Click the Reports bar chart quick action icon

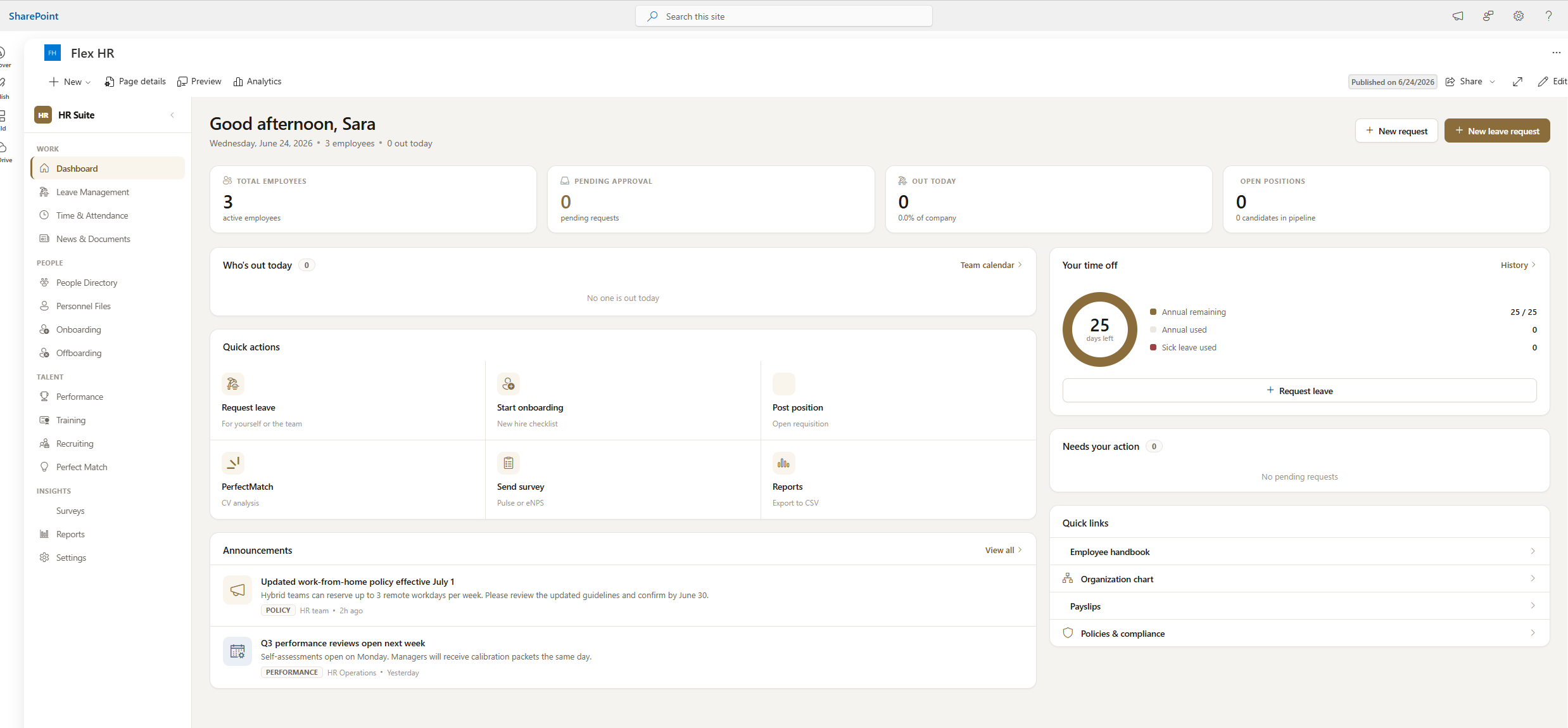[784, 463]
